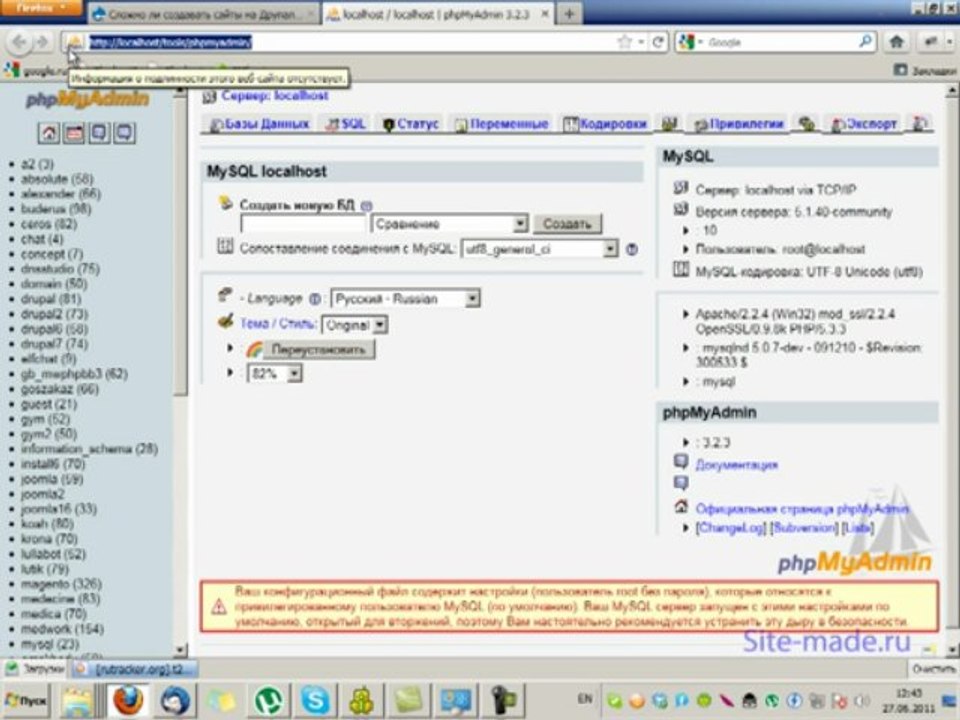Open the magento (326) database
Screen dimensions: 960x720
61,584
